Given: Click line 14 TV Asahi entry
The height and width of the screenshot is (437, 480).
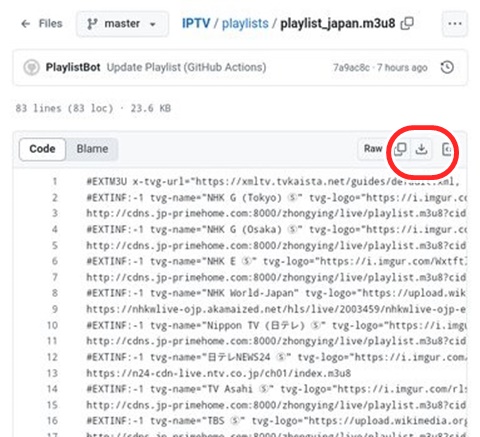Looking at the screenshot, I should [x=276, y=389].
